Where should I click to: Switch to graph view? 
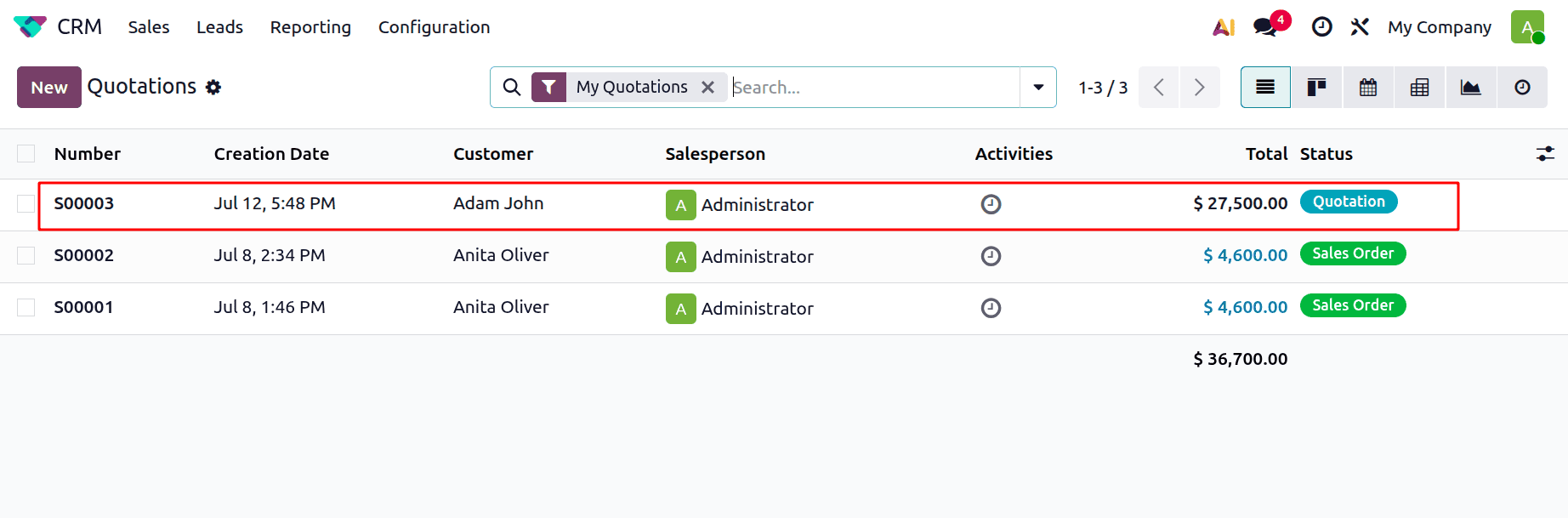(1470, 87)
